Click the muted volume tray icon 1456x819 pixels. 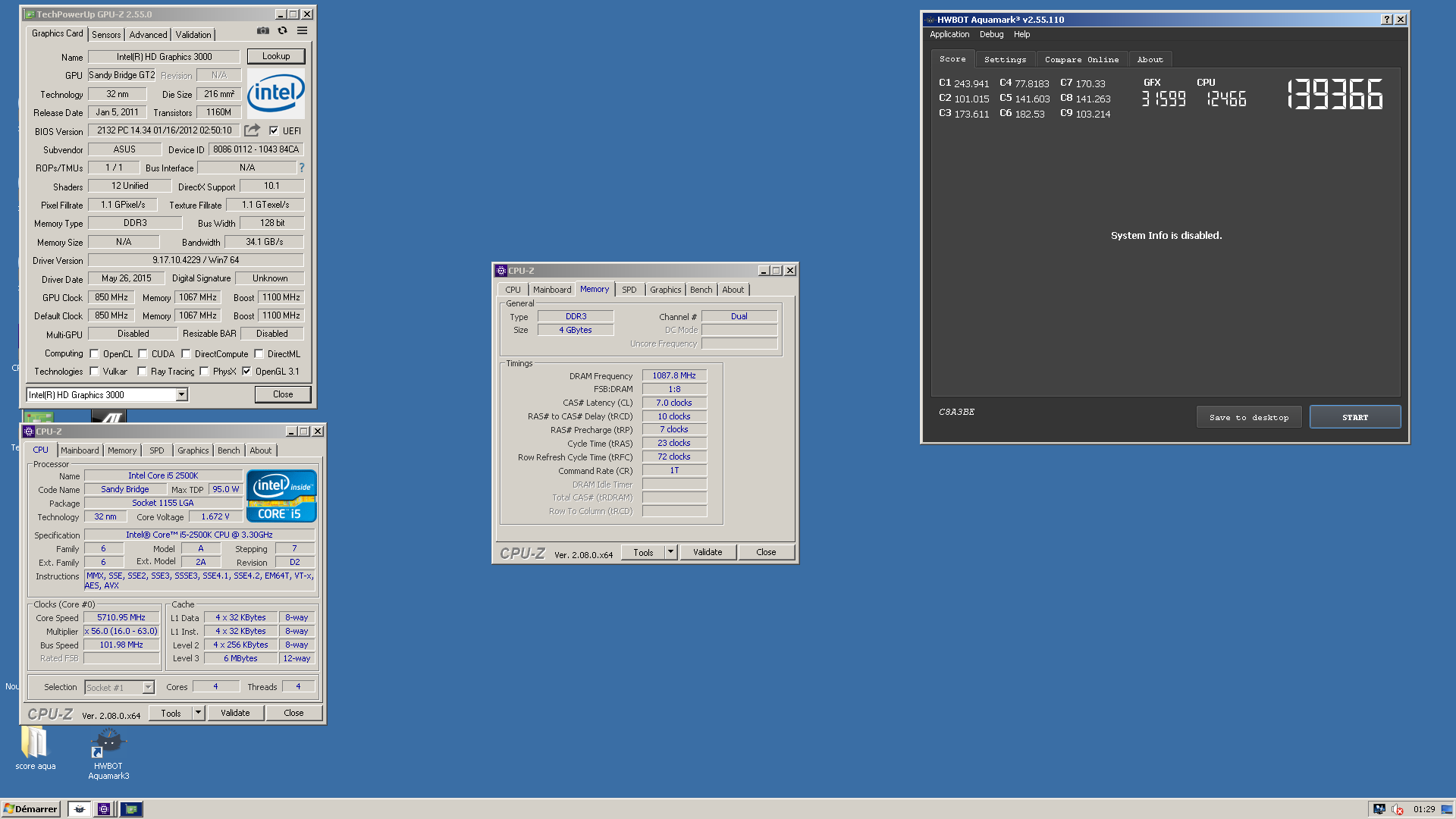tap(1398, 809)
